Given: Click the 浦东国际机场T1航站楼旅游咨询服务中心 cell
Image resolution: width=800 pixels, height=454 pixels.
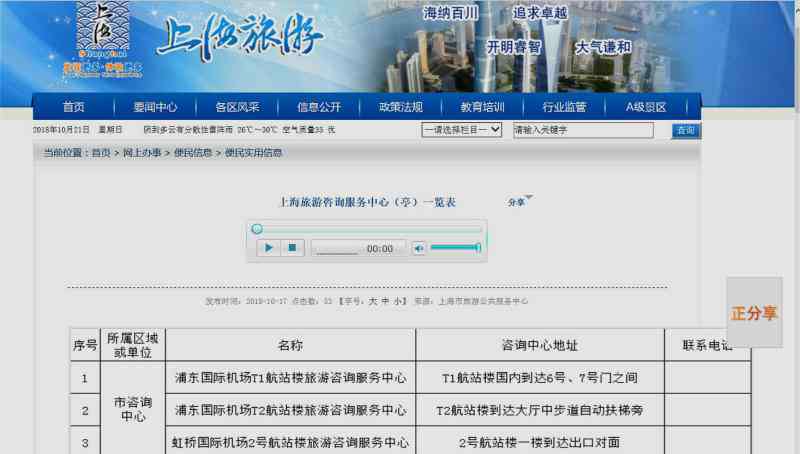Looking at the screenshot, I should (290, 377).
